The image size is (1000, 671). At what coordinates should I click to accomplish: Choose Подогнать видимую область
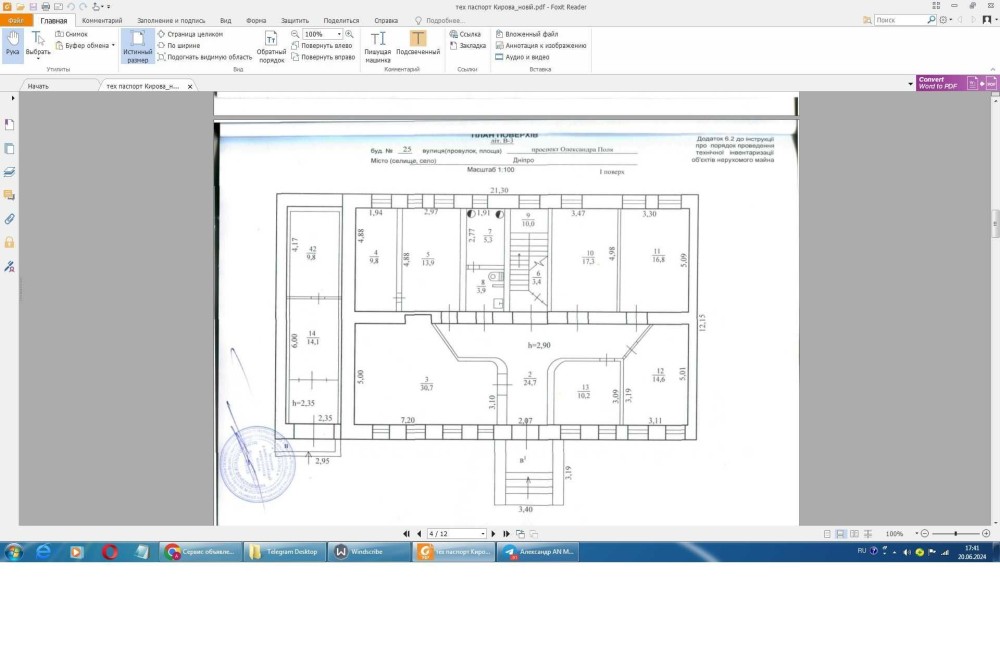[x=205, y=57]
